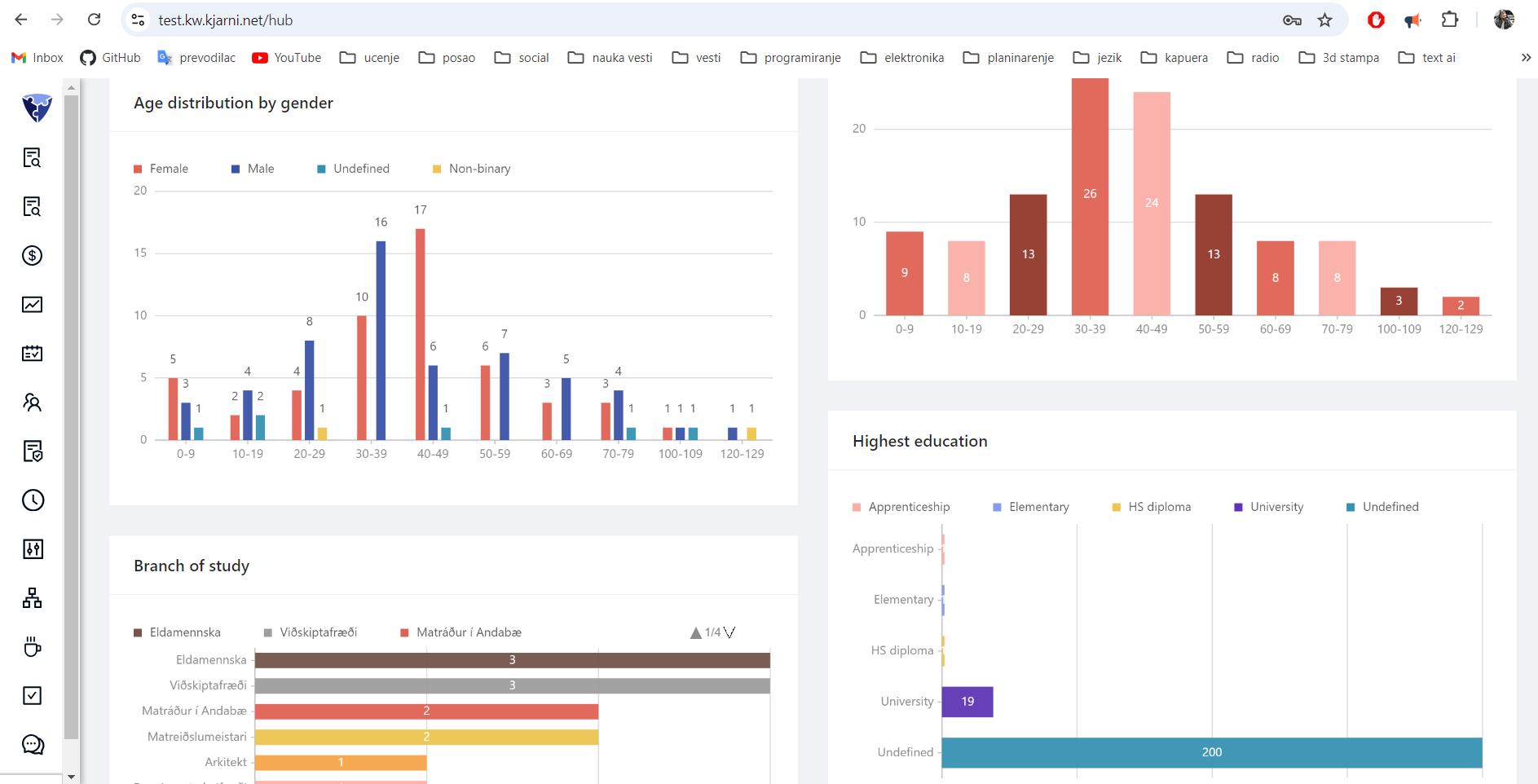1538x784 pixels.
Task: Reload the current page
Action: tap(94, 20)
